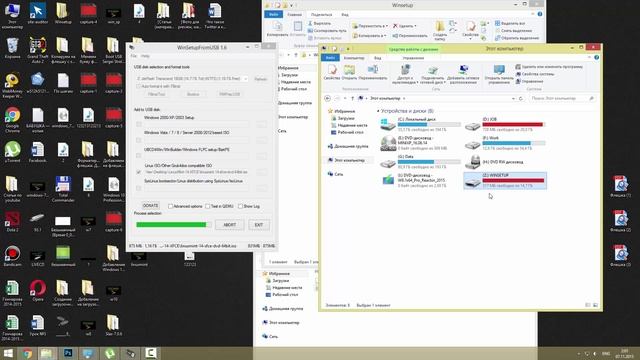Toggle the Test in QEMU checkbox
640x360 pixels.
(x=207, y=206)
